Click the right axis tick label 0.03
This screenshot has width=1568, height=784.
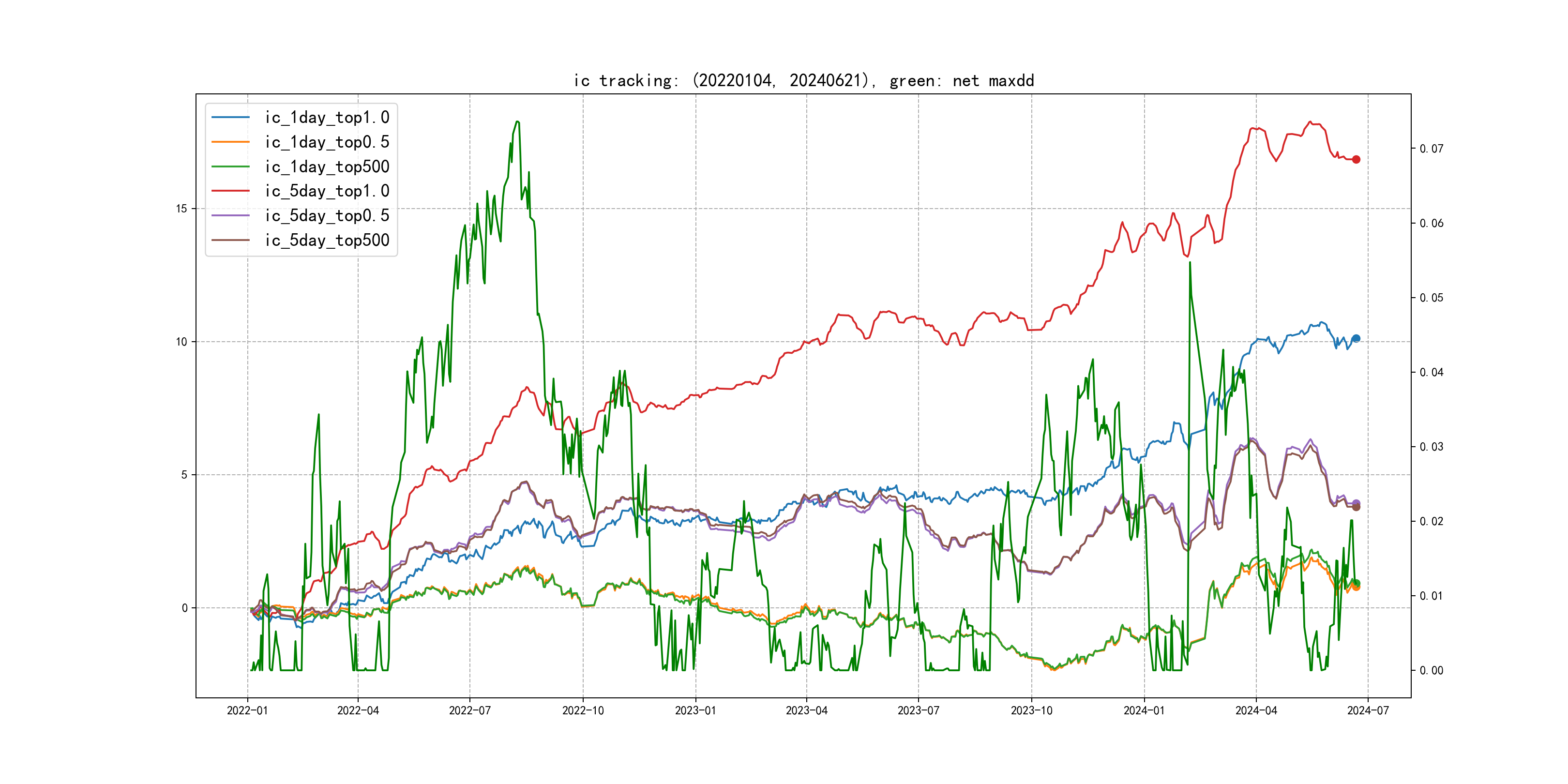pos(1431,447)
